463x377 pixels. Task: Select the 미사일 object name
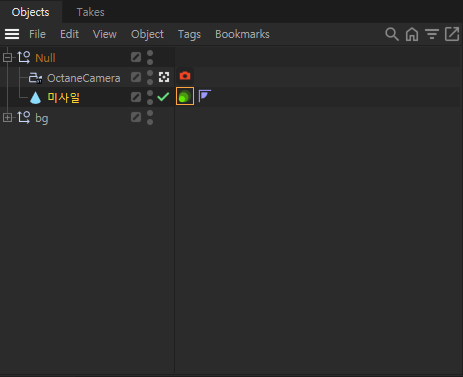[x=64, y=98]
